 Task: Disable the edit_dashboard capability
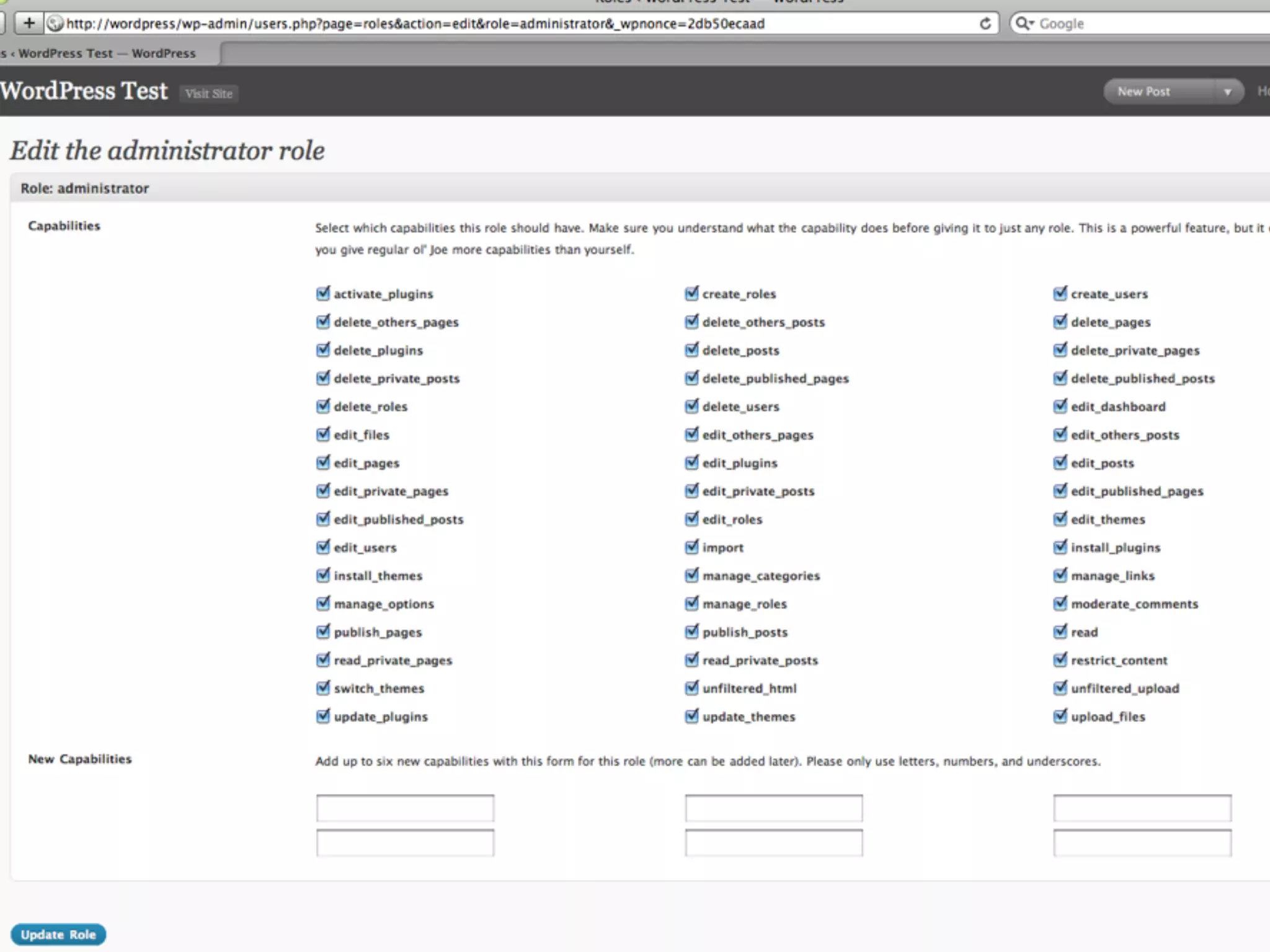[x=1060, y=406]
